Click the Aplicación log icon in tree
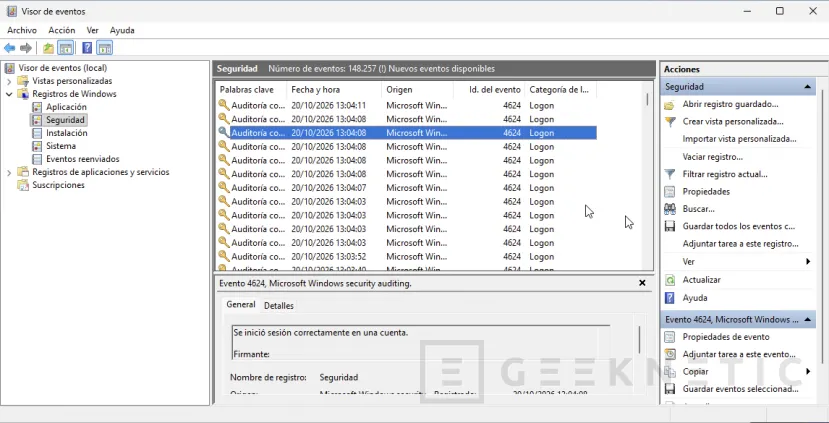The height and width of the screenshot is (423, 829). (x=36, y=107)
